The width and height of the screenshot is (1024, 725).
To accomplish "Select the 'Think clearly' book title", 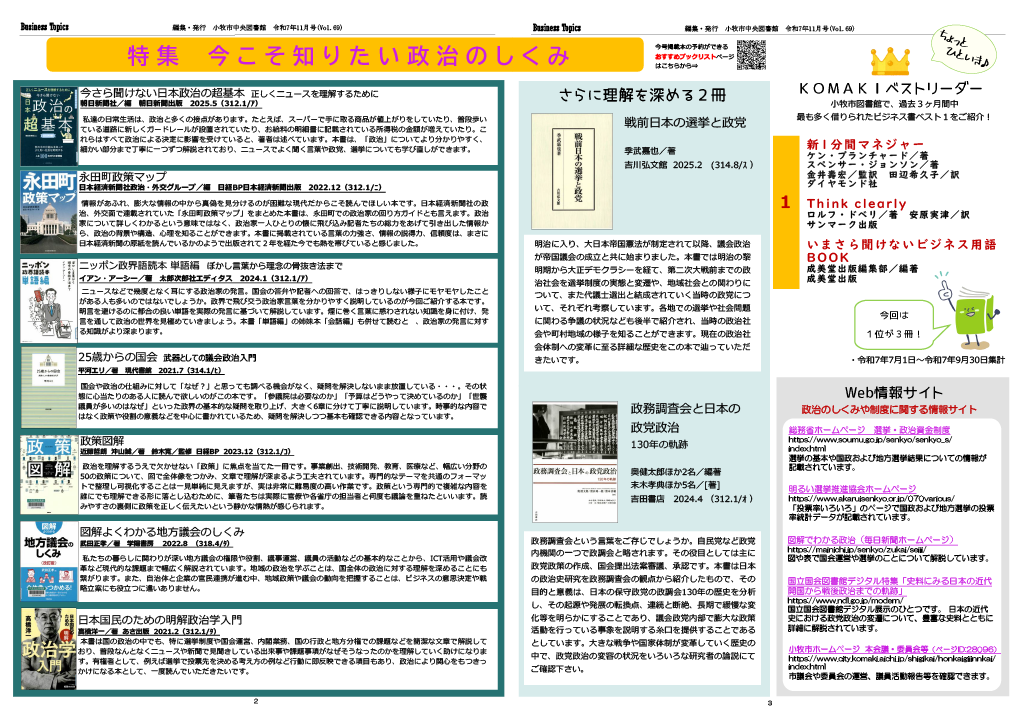I will coord(857,204).
